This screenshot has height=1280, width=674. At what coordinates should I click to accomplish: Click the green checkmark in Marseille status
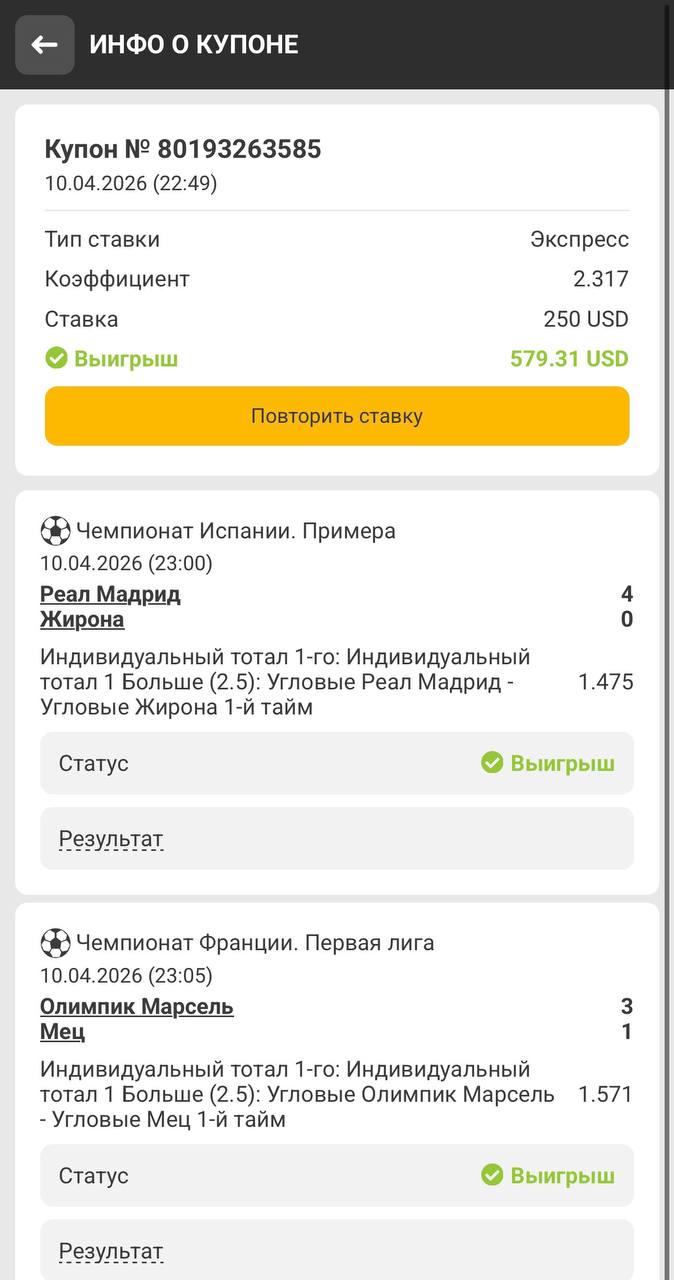pyautogui.click(x=492, y=1175)
